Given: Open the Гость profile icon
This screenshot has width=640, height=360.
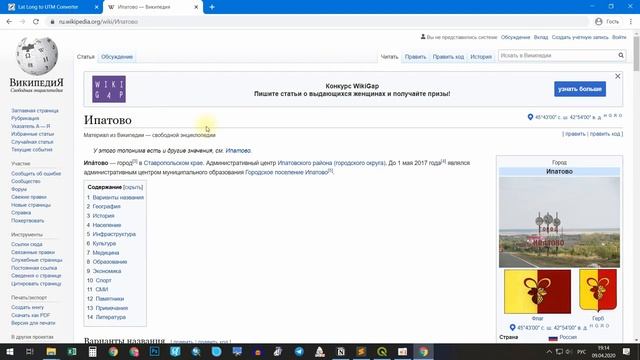Looking at the screenshot, I should [x=599, y=22].
